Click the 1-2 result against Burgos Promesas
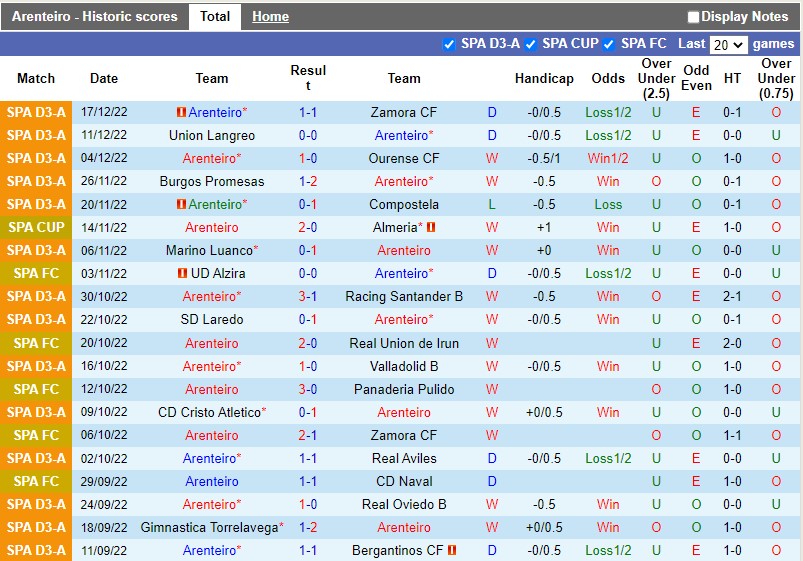This screenshot has height=561, width=803. (x=308, y=181)
